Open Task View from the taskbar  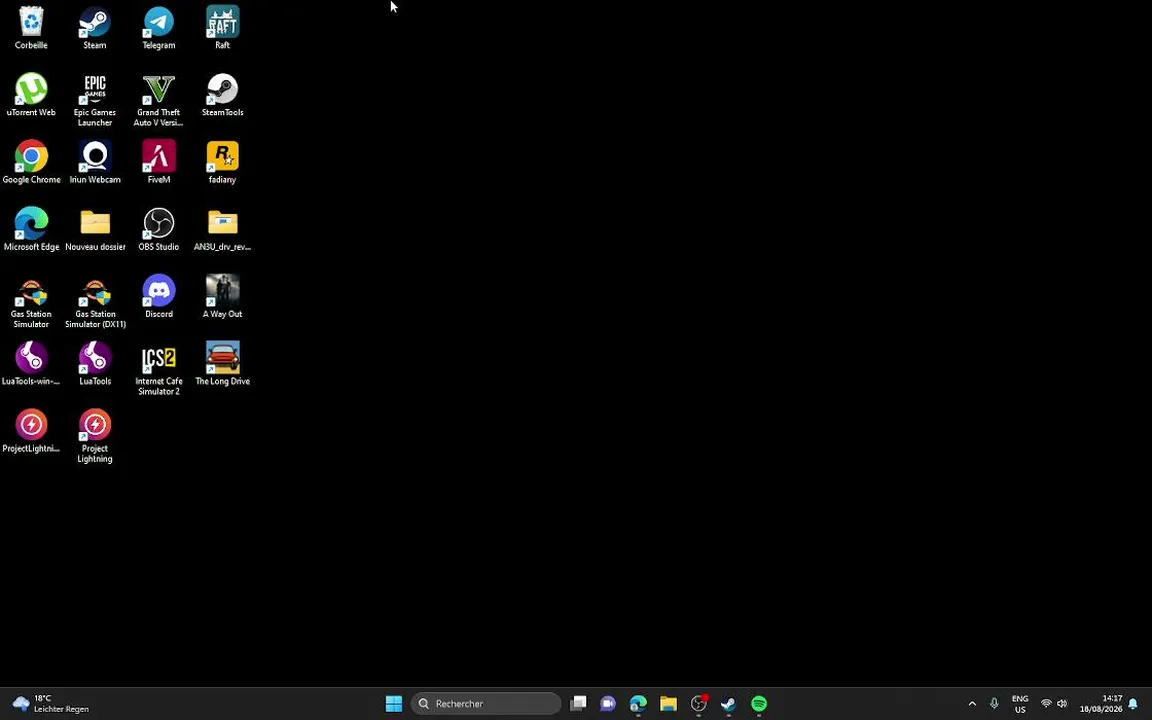coord(578,704)
